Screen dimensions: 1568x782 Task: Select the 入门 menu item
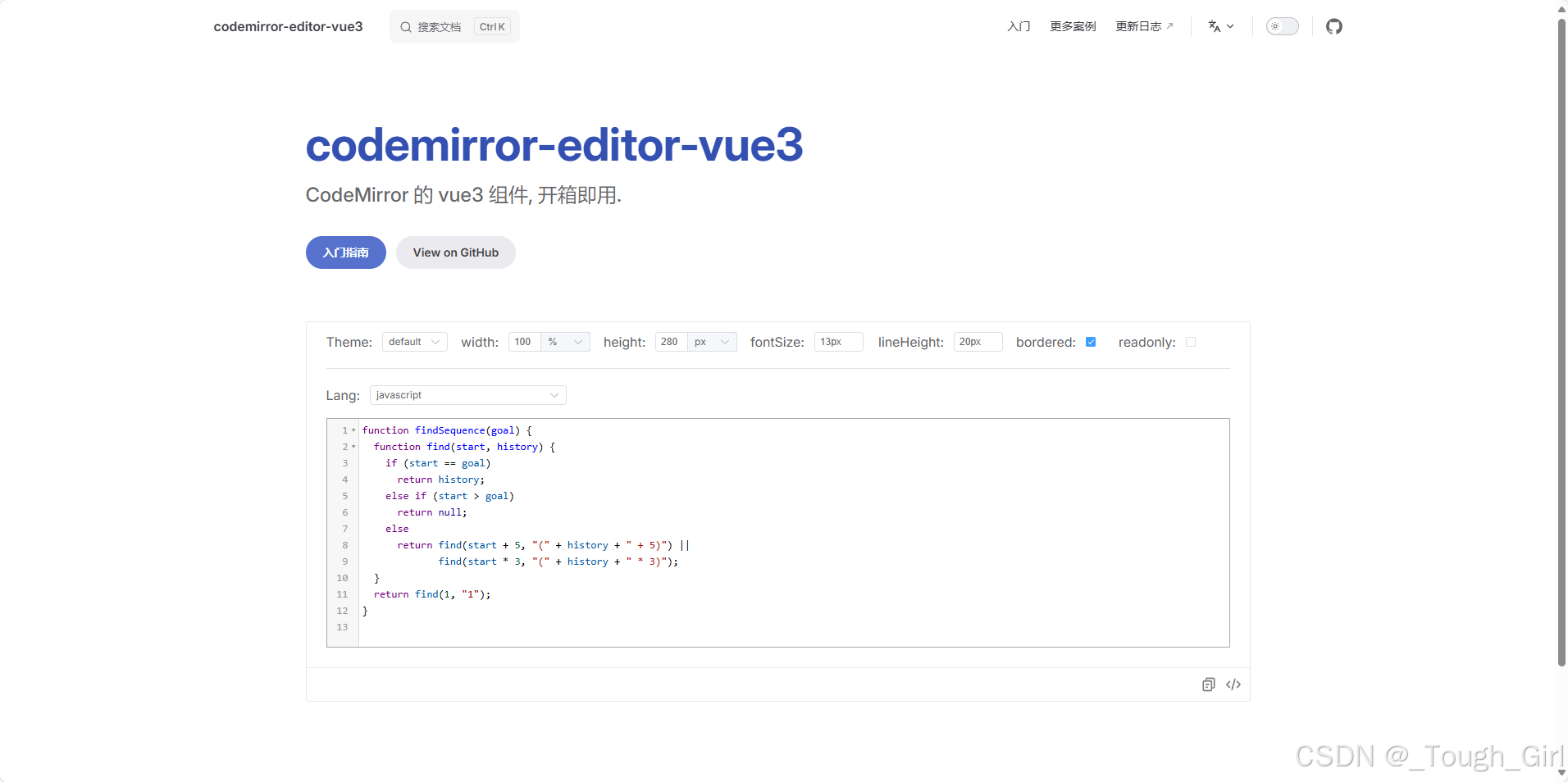[1017, 26]
